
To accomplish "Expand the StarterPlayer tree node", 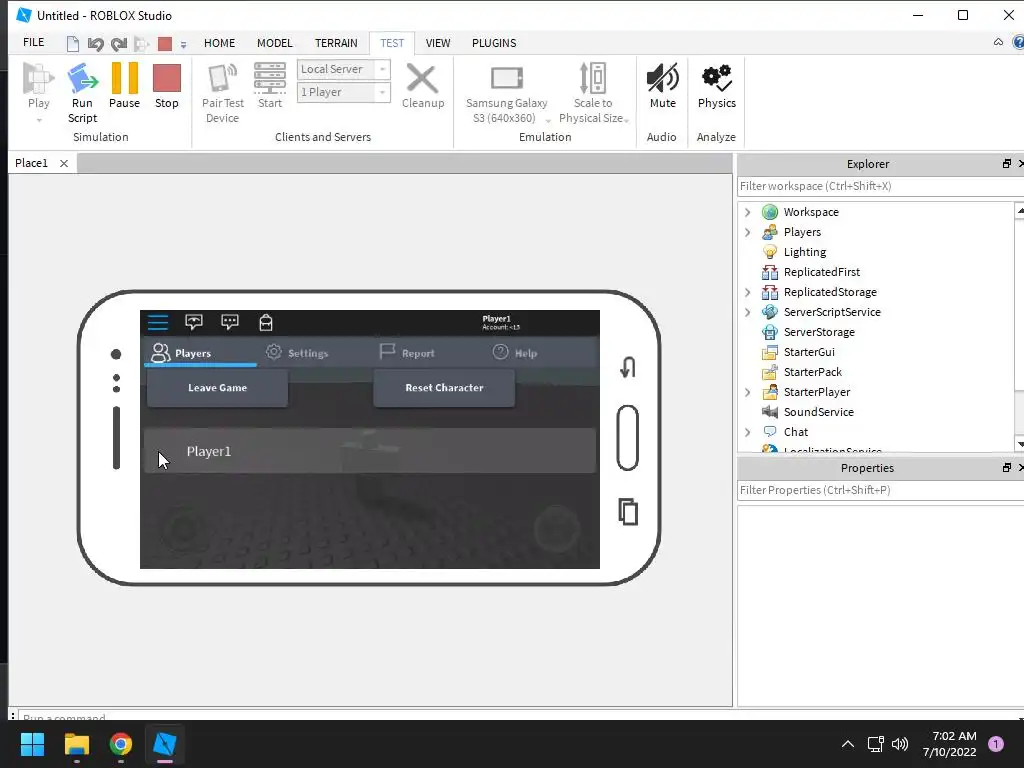I will [748, 392].
